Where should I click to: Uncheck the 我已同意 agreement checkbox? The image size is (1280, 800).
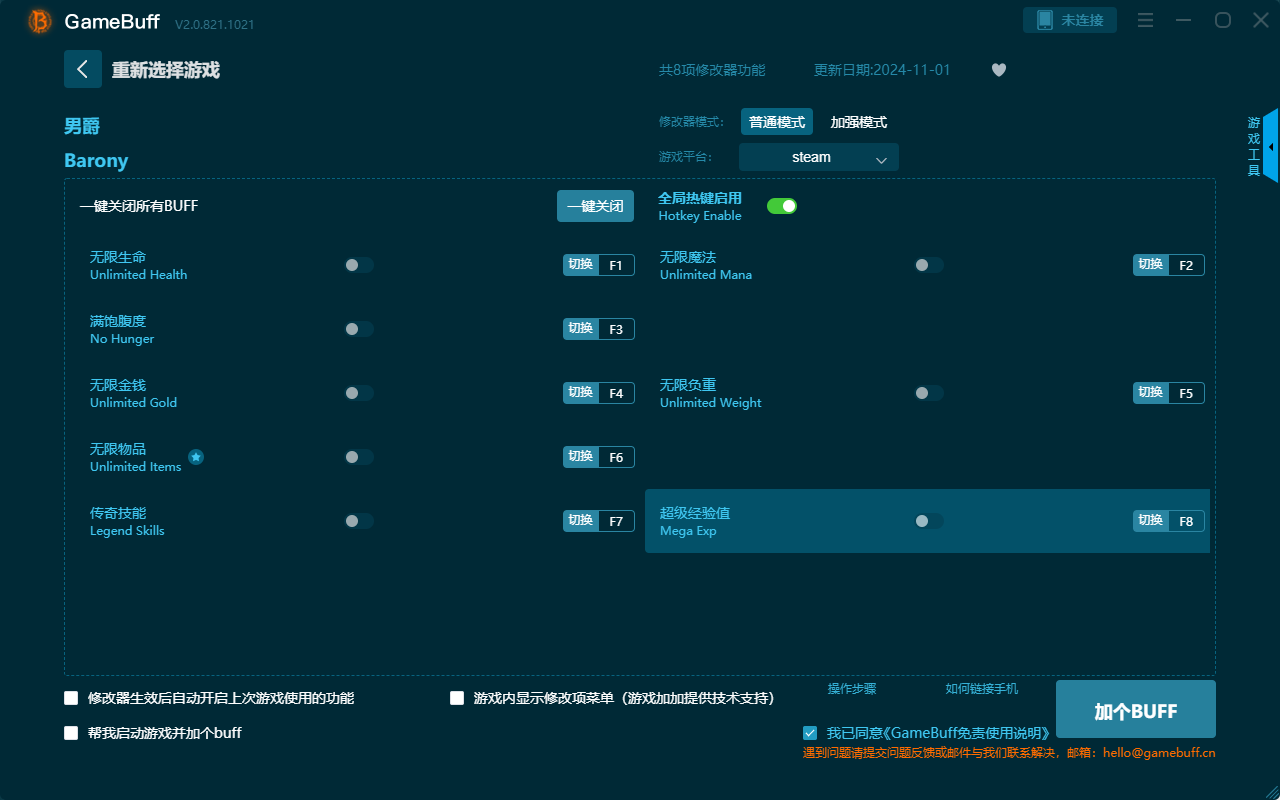pos(810,732)
